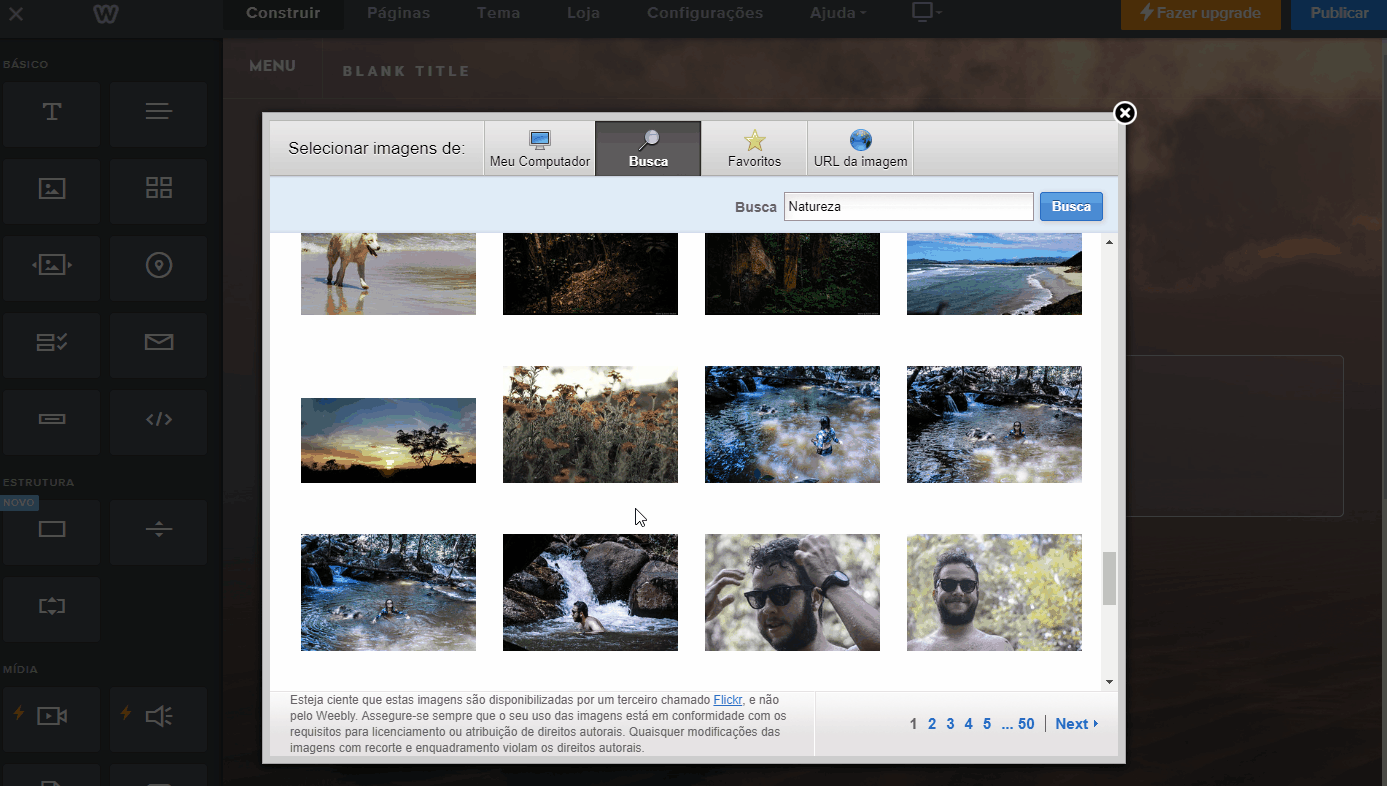Select the Button element icon

[52, 419]
